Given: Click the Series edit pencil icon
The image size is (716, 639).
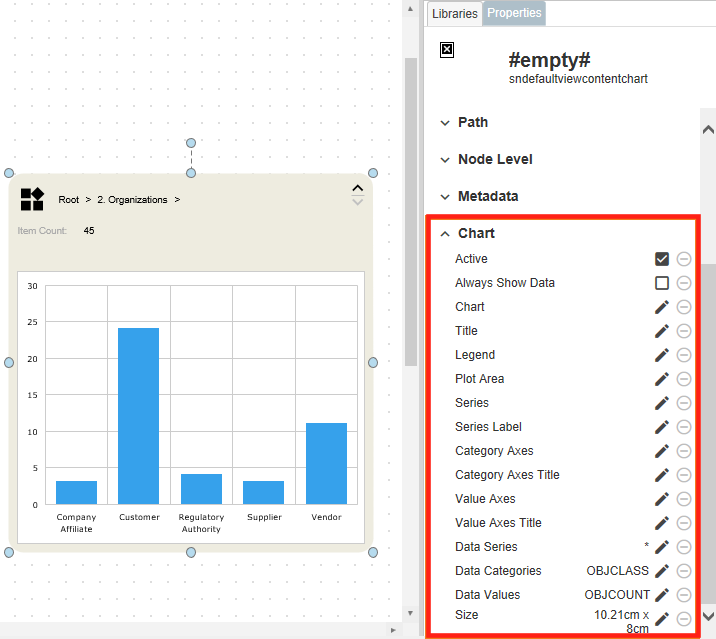Looking at the screenshot, I should pyautogui.click(x=661, y=403).
